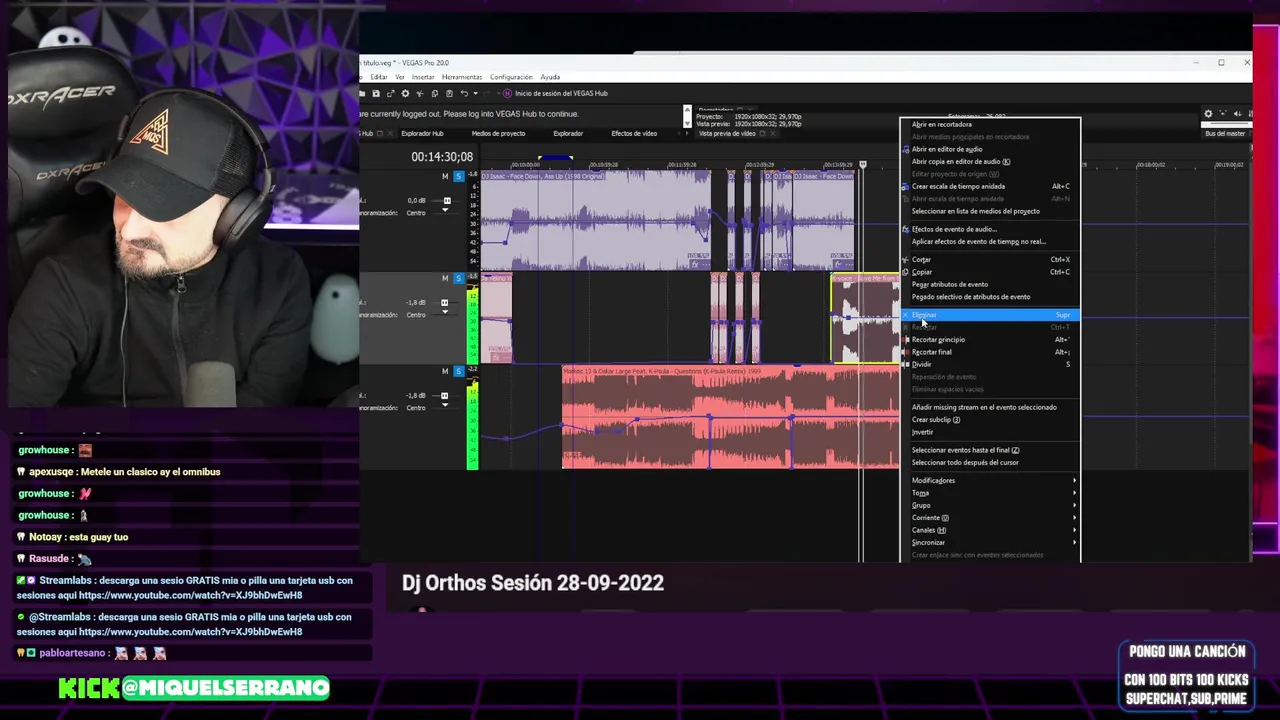The image size is (1280, 720).
Task: Adjust the second track volume slider
Action: pos(447,302)
